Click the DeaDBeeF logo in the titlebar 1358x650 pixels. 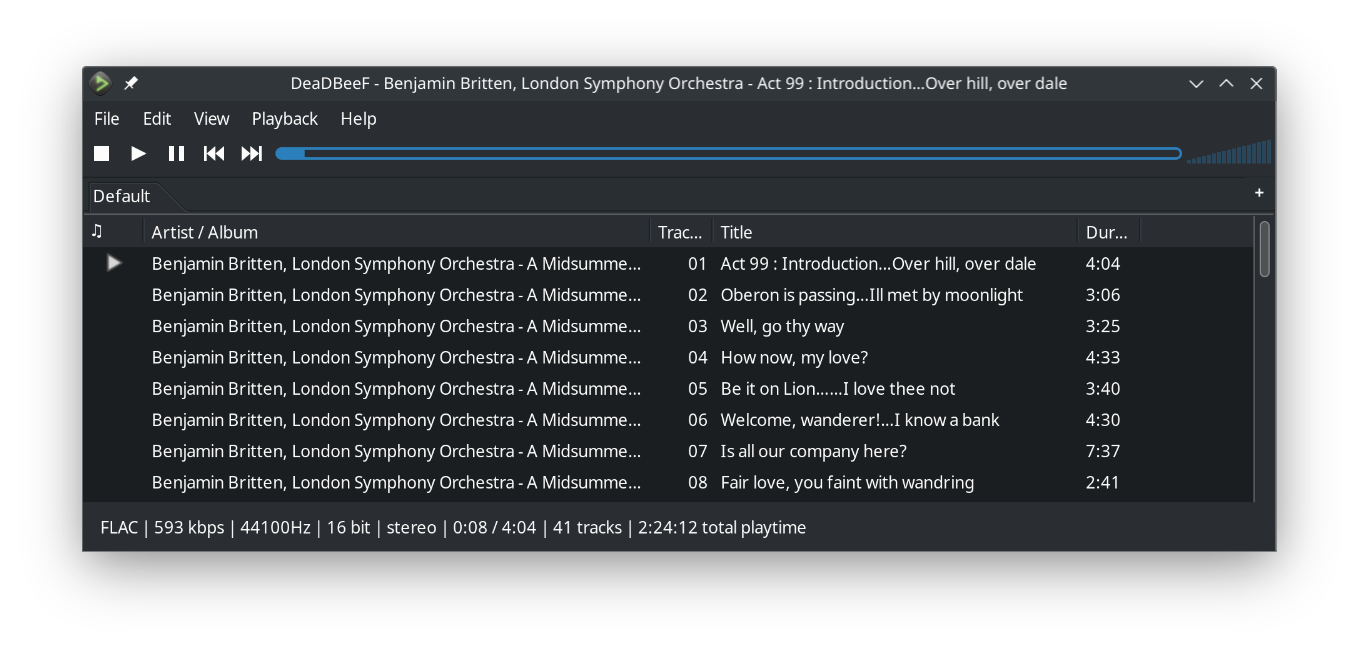coord(100,83)
